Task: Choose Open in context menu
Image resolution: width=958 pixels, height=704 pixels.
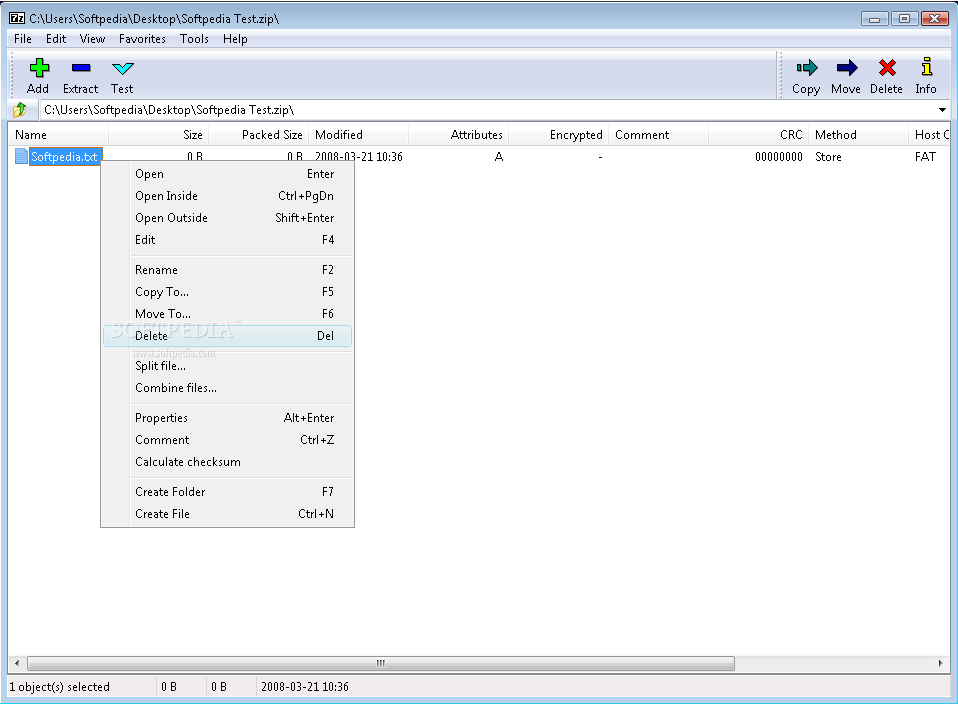Action: click(x=227, y=174)
